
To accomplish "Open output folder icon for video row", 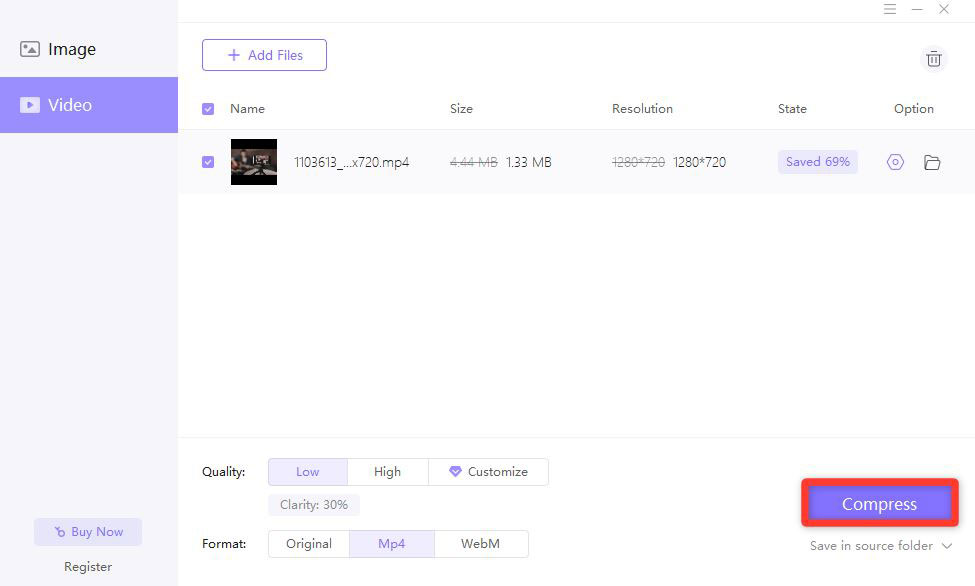I will click(932, 162).
